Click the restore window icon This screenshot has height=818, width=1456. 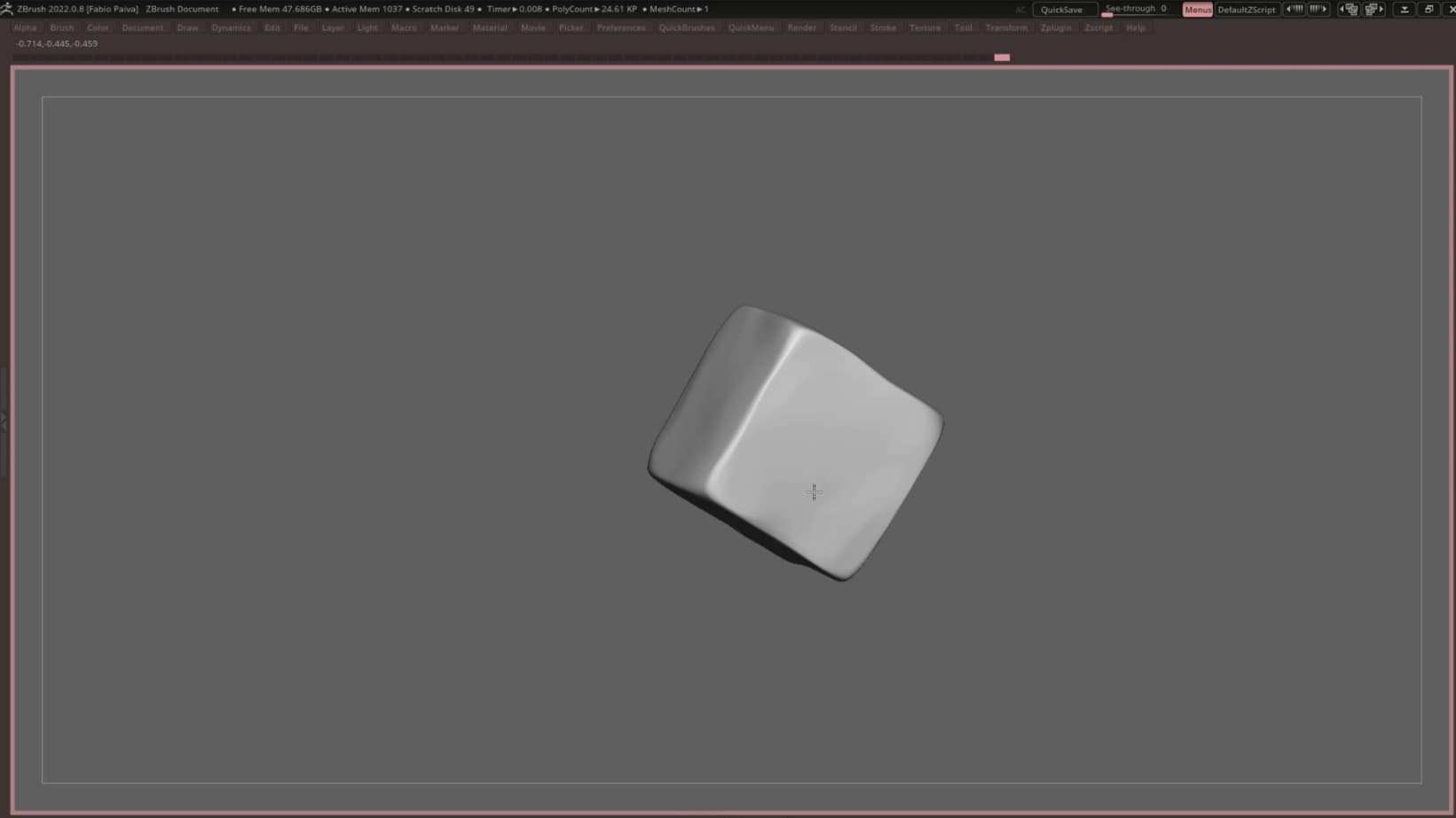pos(1428,9)
